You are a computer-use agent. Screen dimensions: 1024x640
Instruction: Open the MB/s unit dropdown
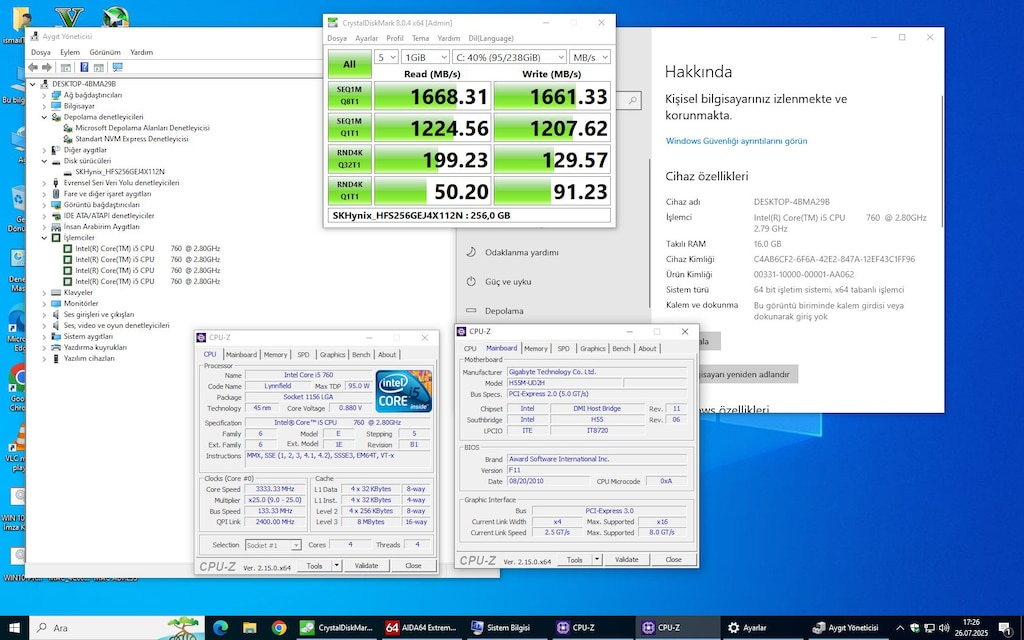pos(590,57)
